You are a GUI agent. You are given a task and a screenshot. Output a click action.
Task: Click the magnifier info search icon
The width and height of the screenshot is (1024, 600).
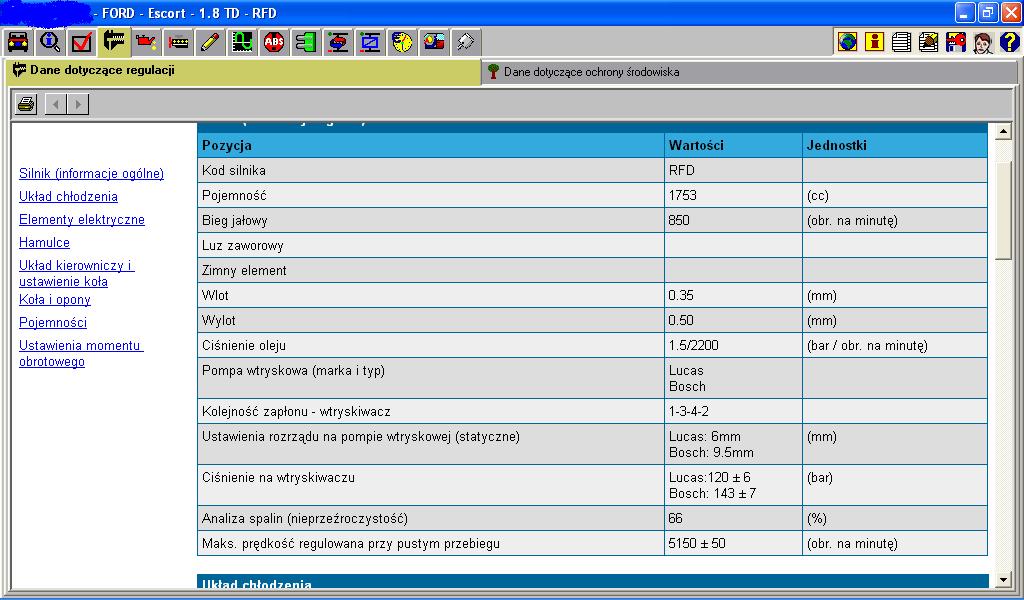coord(50,42)
